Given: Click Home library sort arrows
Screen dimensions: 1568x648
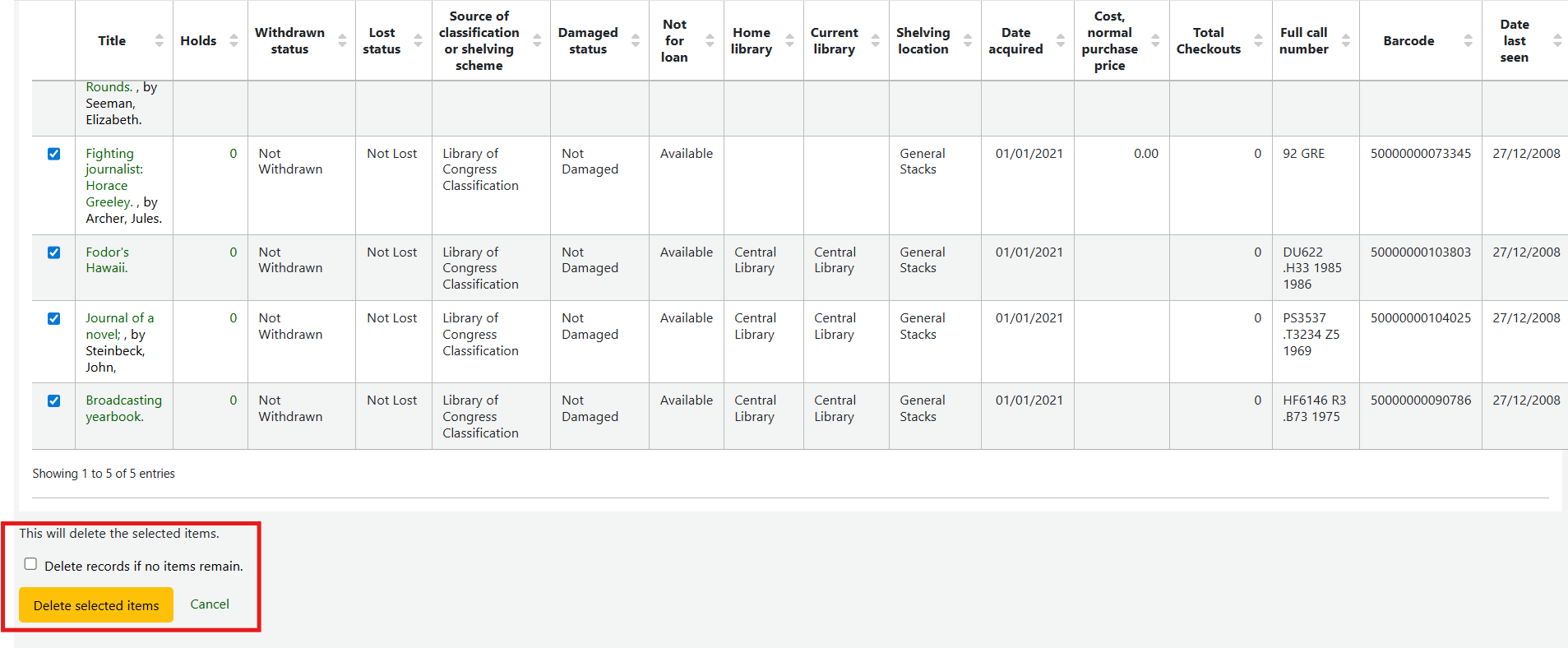Looking at the screenshot, I should pos(789,40).
